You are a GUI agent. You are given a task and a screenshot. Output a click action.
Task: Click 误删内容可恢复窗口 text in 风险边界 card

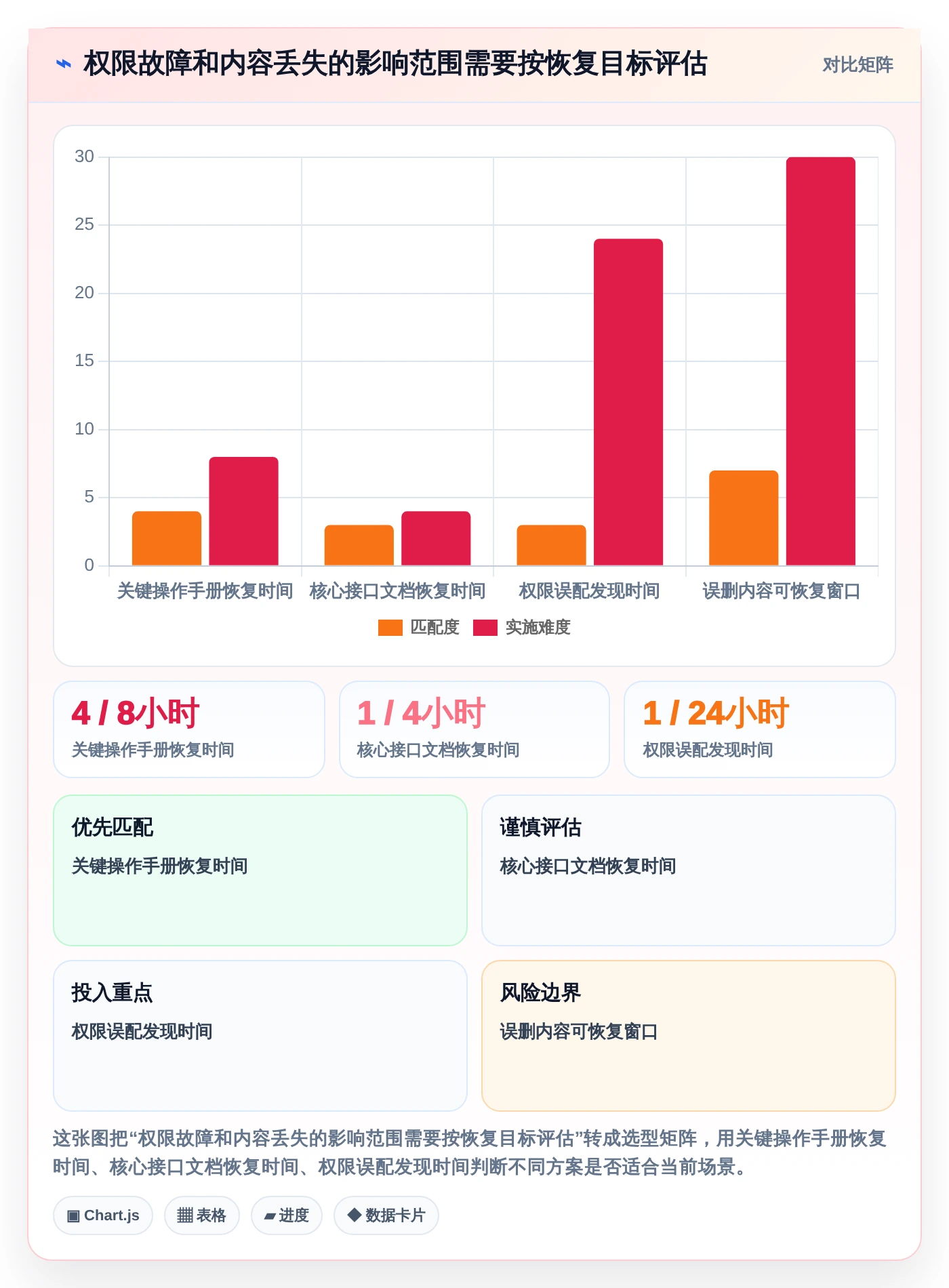pos(579,1032)
